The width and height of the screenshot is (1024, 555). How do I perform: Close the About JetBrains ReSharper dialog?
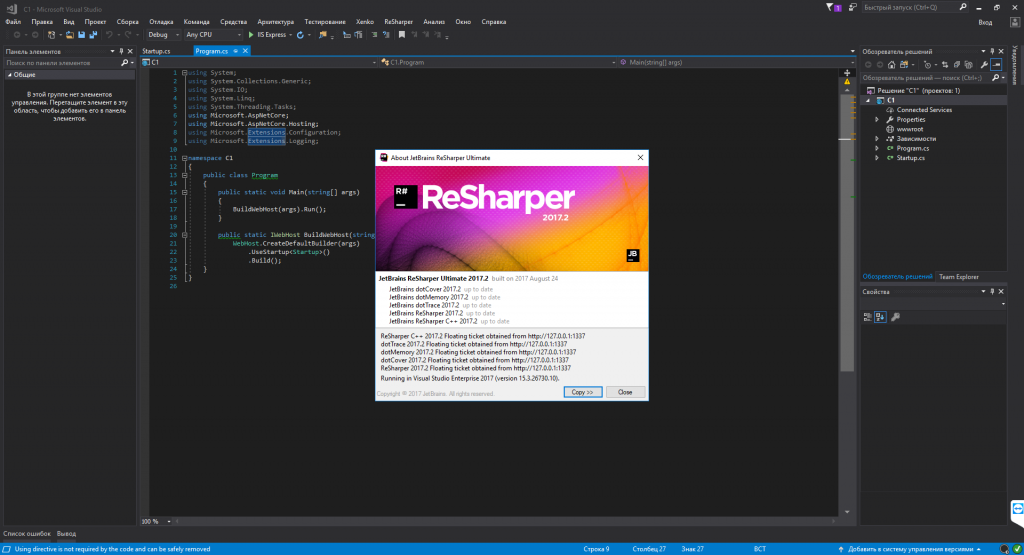pyautogui.click(x=640, y=157)
